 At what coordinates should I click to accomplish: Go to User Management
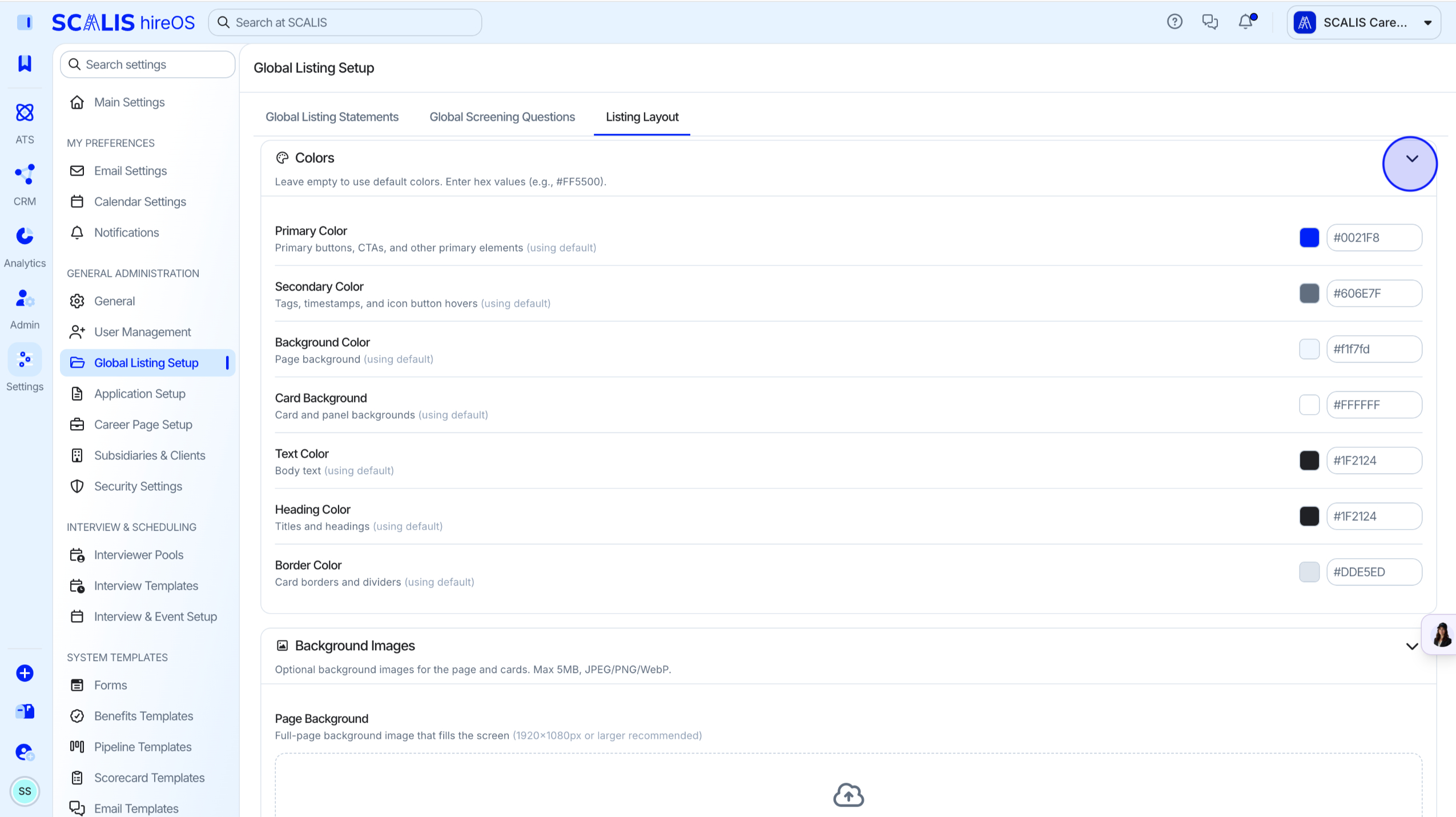(x=147, y=332)
